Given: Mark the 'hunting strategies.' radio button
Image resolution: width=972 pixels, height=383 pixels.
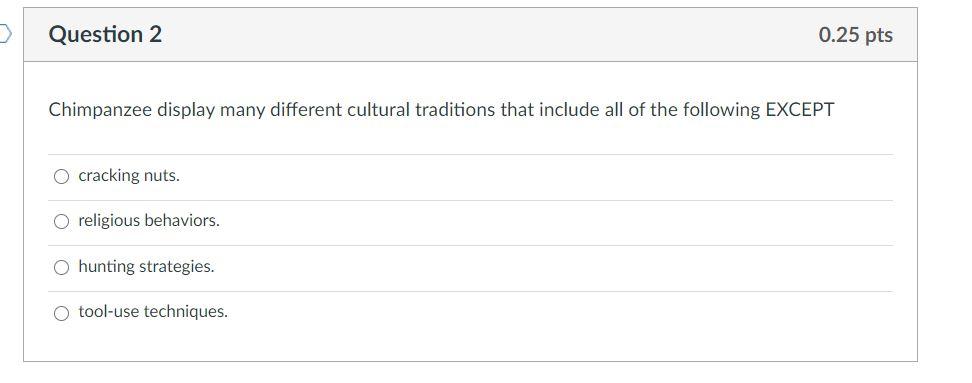Looking at the screenshot, I should [x=61, y=268].
